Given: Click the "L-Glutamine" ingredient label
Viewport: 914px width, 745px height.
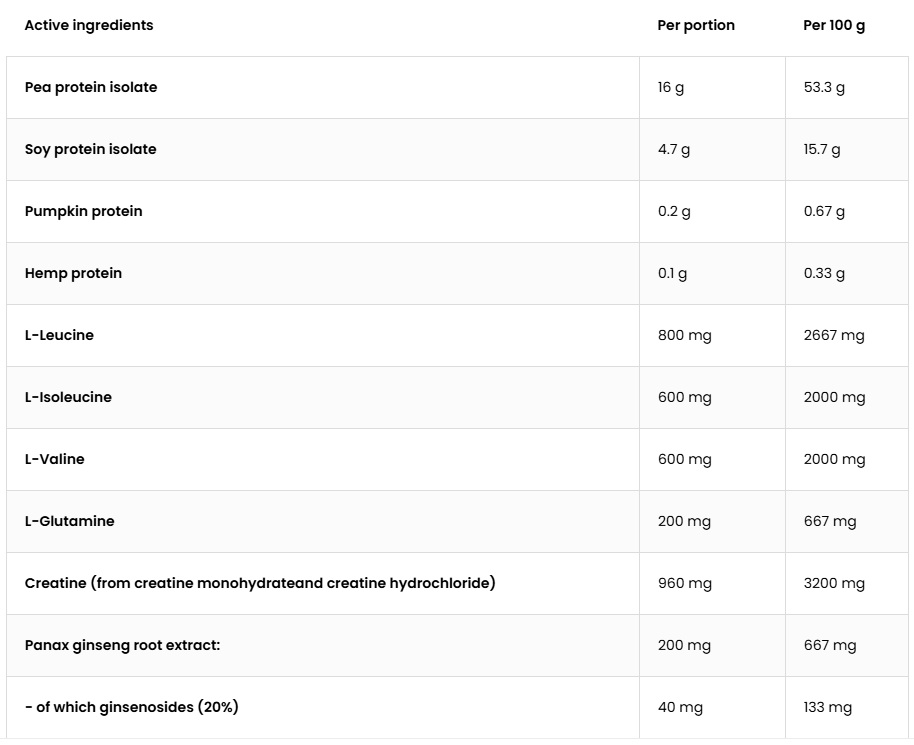Looking at the screenshot, I should click(70, 521).
